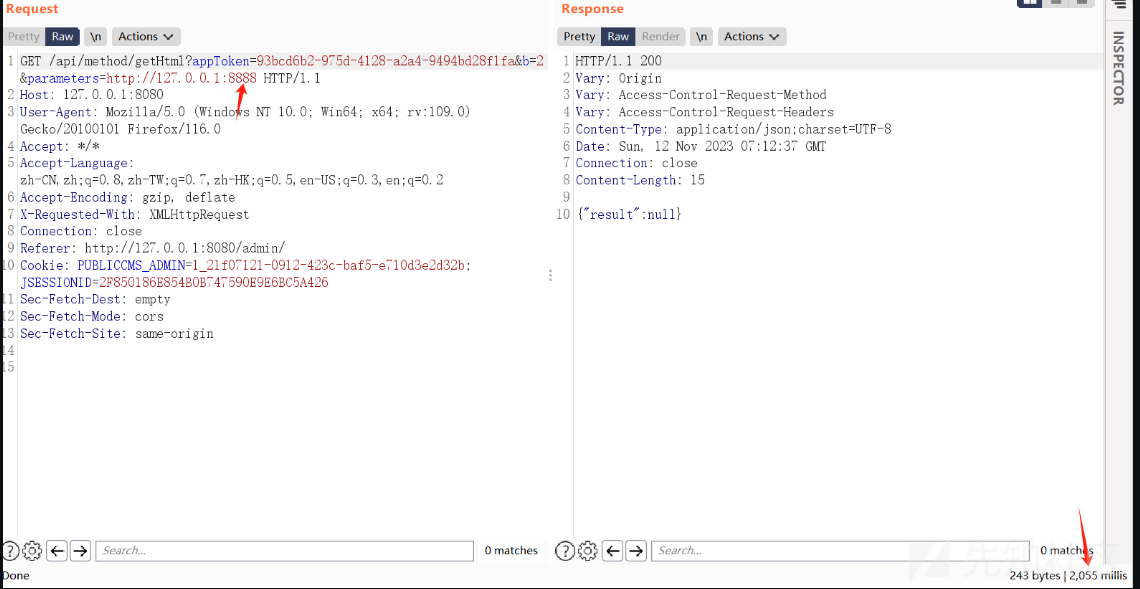
Task: Click the User-Agent: Mozilla/5.0 header line
Action: (x=246, y=112)
